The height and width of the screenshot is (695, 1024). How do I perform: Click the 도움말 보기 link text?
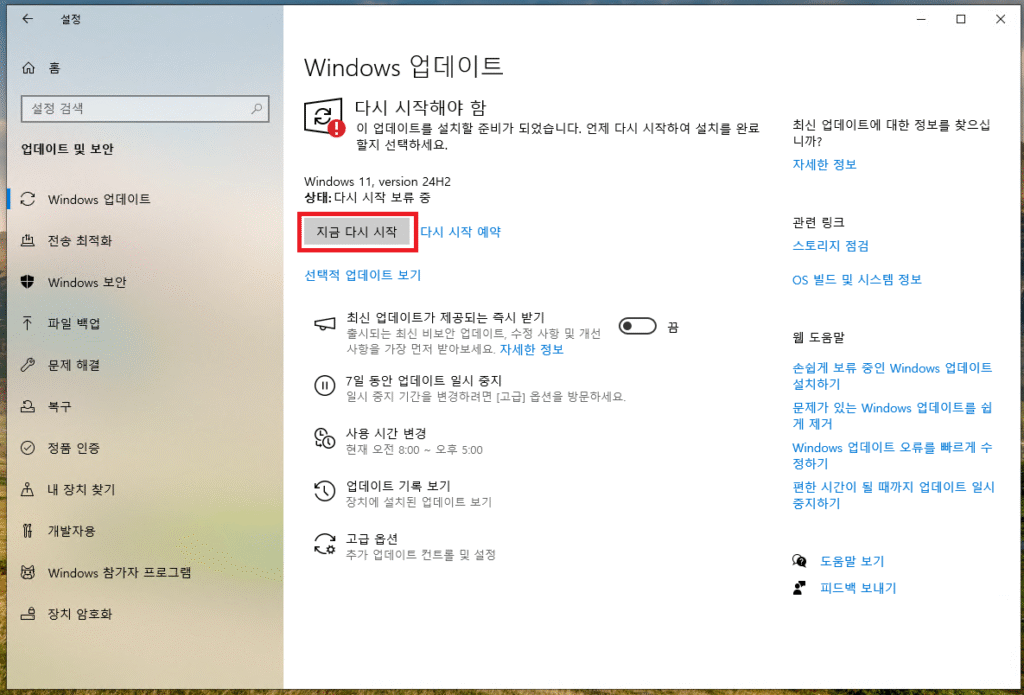pos(852,561)
